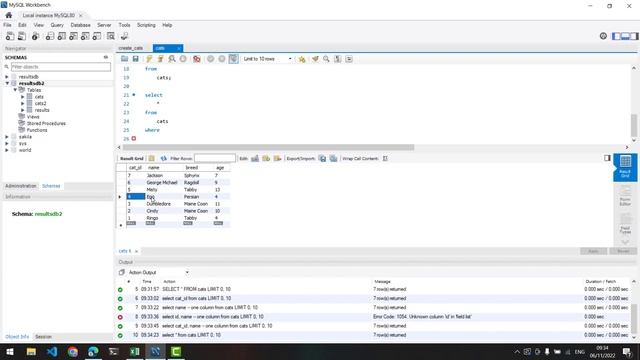Screen dimensions: 640x360
Task: Click the Revert button
Action: tap(623, 251)
